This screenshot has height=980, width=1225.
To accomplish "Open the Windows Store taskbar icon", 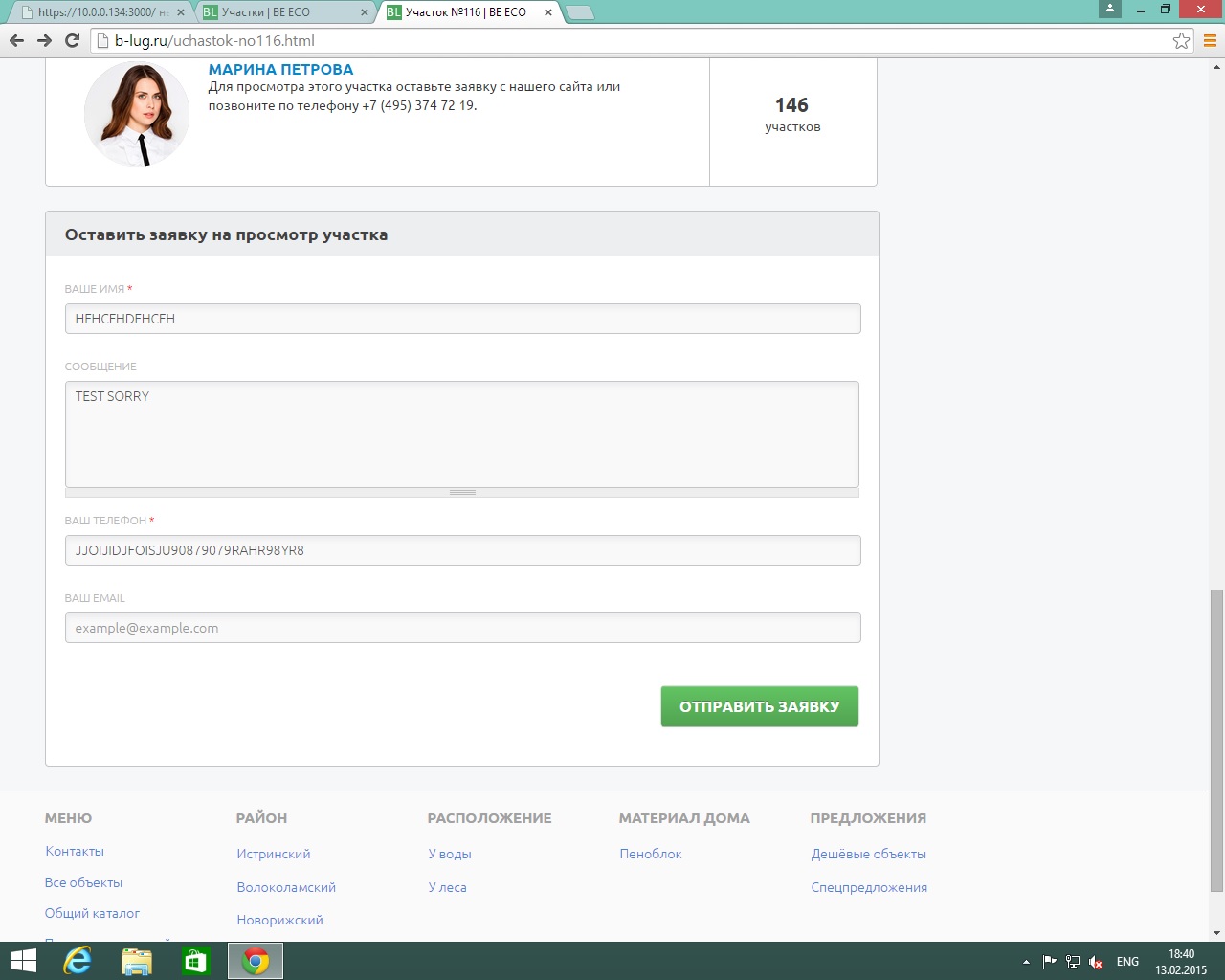I will pyautogui.click(x=195, y=961).
